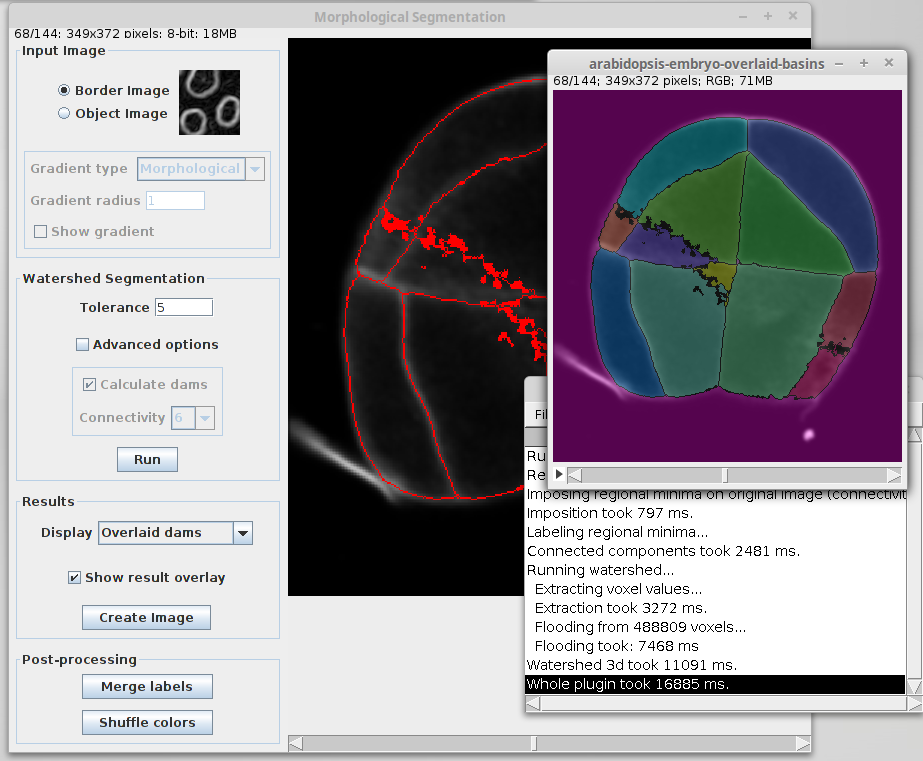Toggle the Calculate dams checkbox
Screen dimensions: 923x761
(89, 384)
